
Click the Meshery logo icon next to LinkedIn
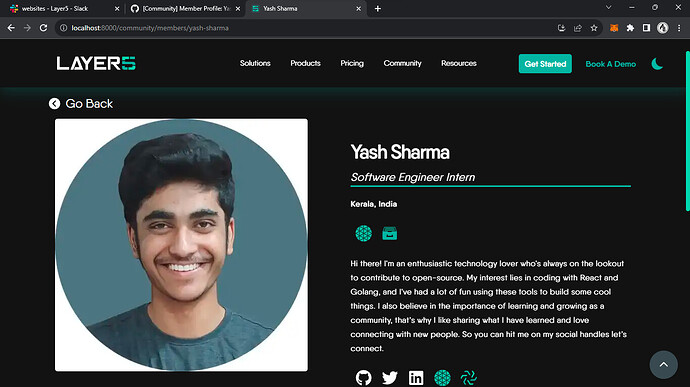[x=442, y=377]
